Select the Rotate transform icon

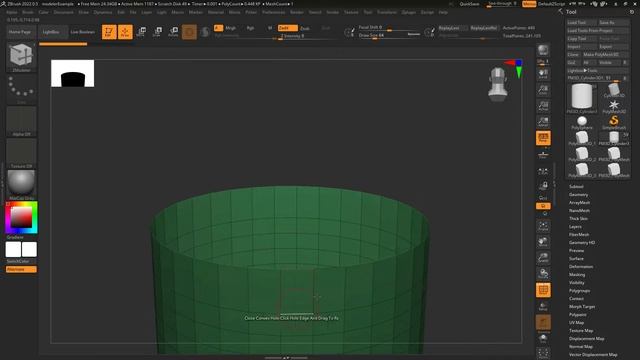pos(173,32)
